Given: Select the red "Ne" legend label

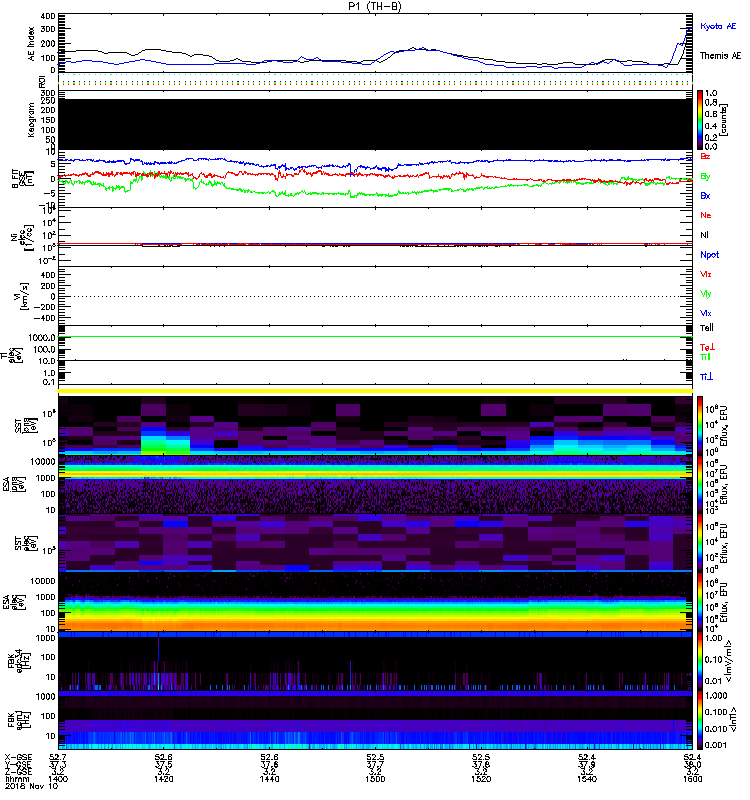Looking at the screenshot, I should [706, 215].
